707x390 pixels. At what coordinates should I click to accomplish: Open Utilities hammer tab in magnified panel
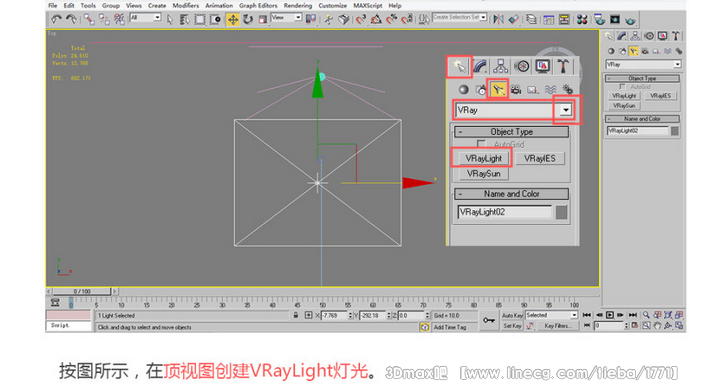(x=563, y=67)
